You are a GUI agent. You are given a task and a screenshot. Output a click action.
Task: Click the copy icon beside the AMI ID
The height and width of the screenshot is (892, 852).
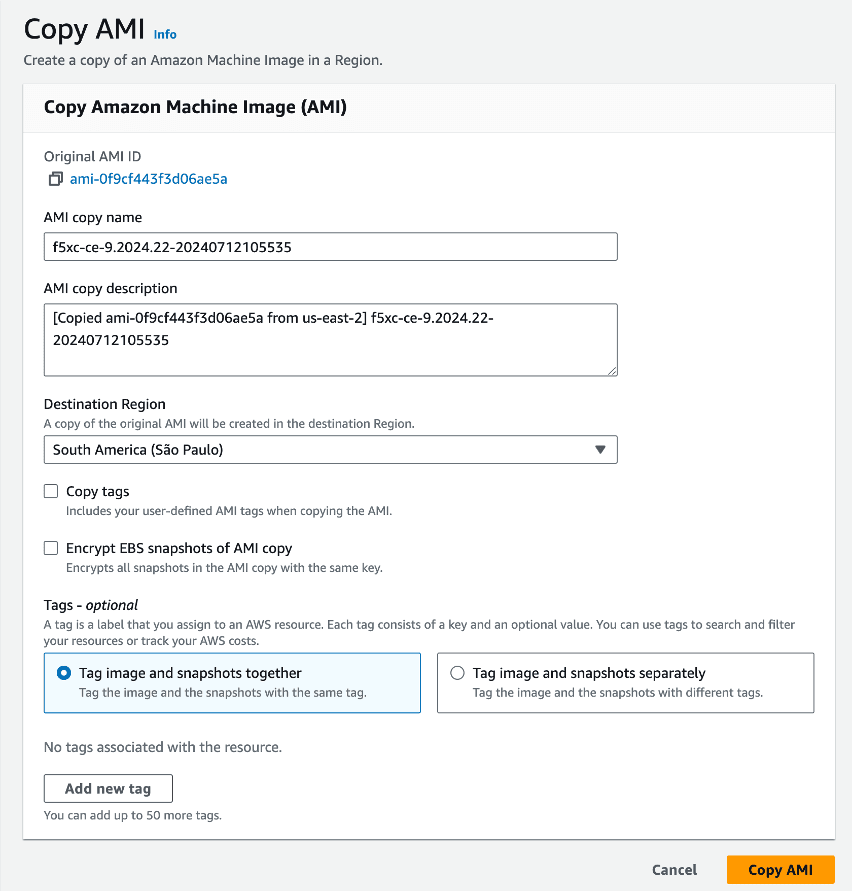[55, 179]
